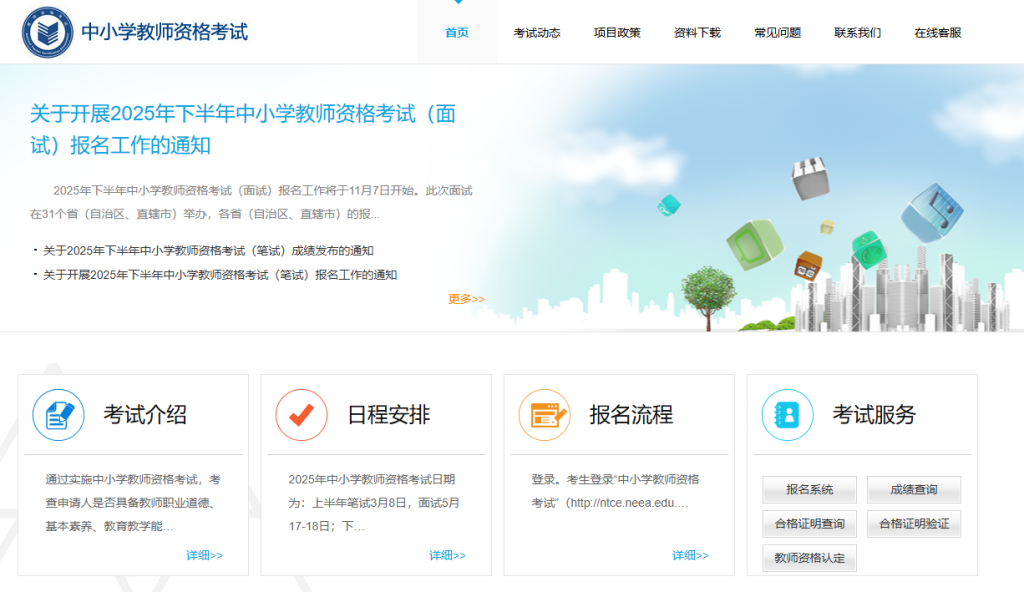
Task: Open the 报名系统 button
Action: (810, 489)
